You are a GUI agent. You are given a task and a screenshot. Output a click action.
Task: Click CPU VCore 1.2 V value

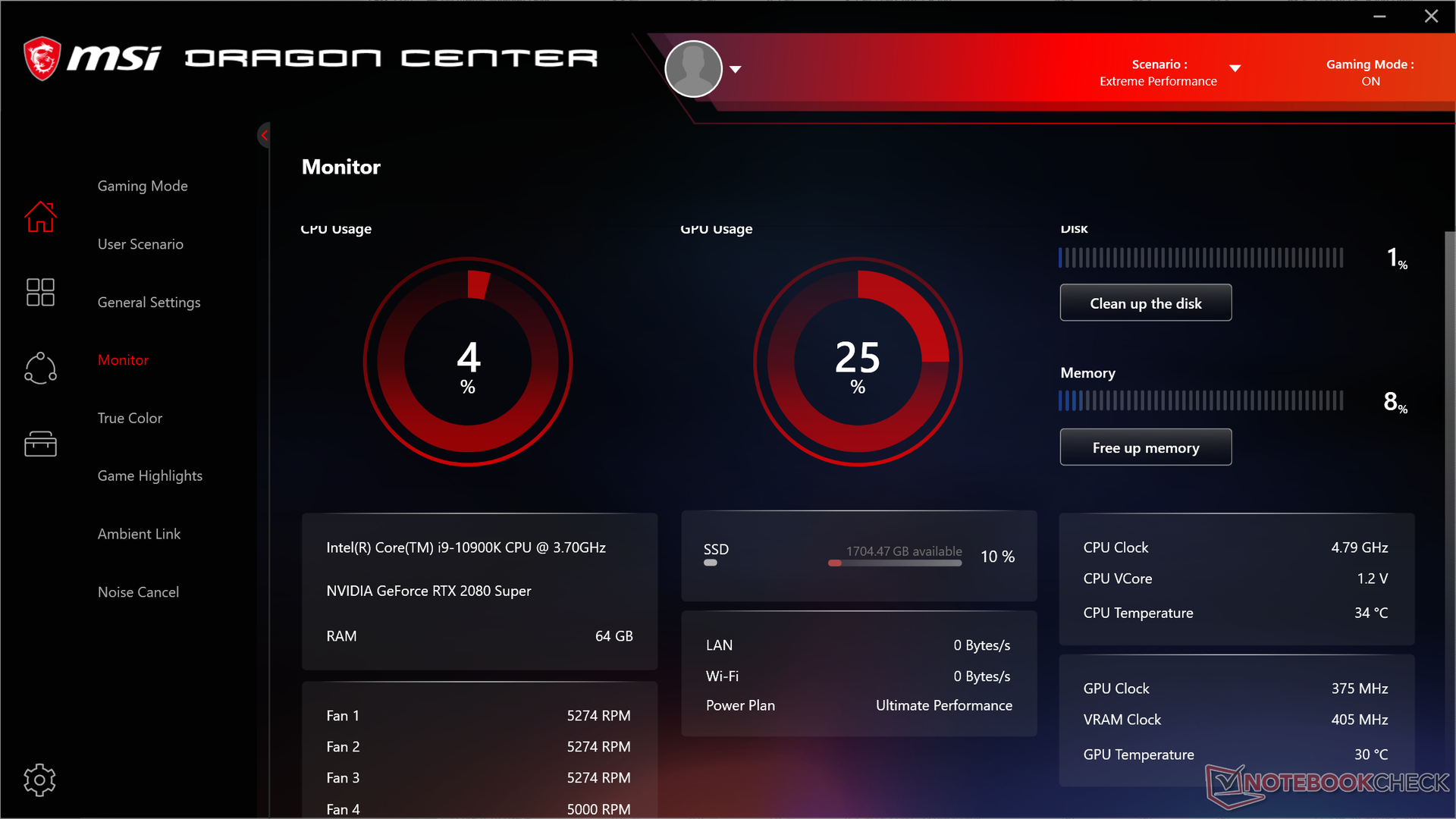[x=1373, y=579]
